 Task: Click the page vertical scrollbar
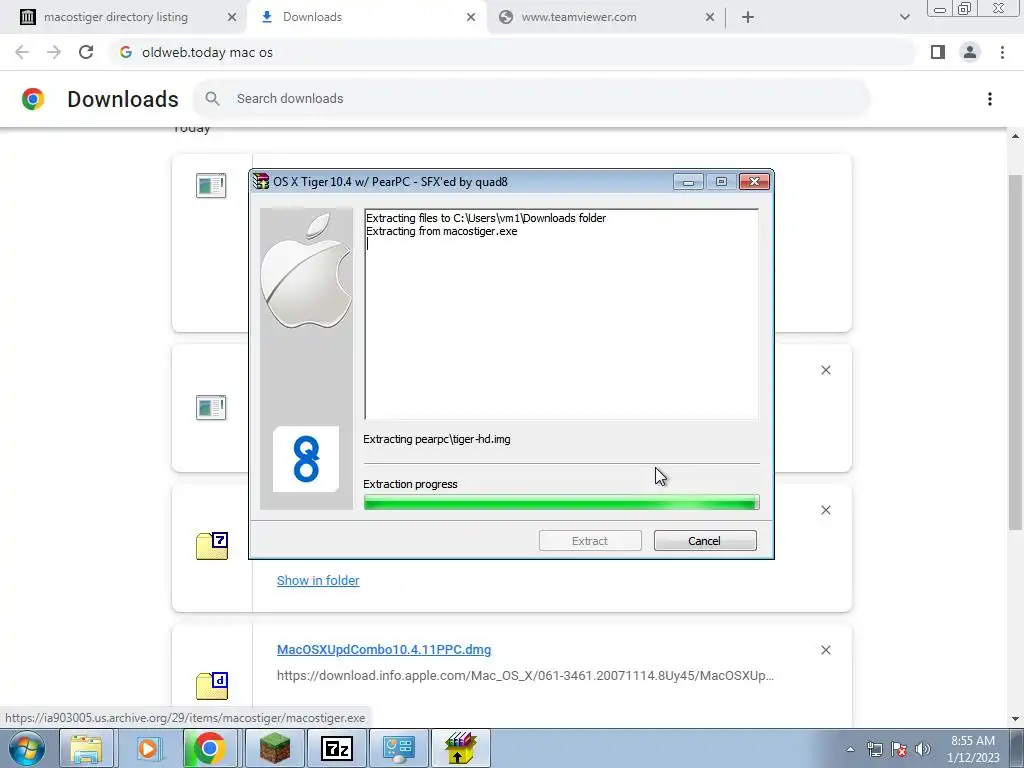click(1015, 352)
